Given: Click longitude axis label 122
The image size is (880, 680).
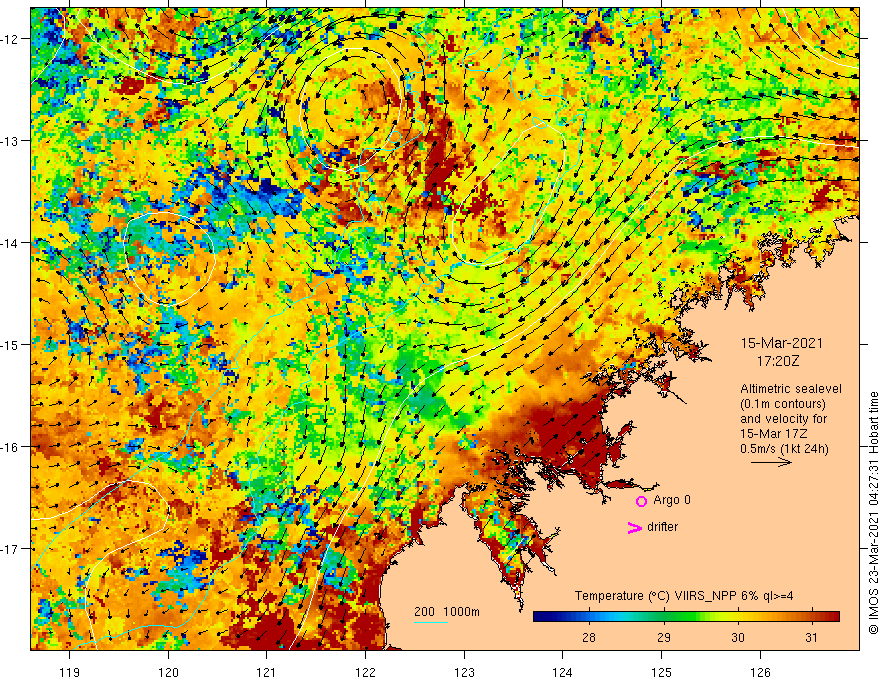Looking at the screenshot, I should tap(365, 672).
